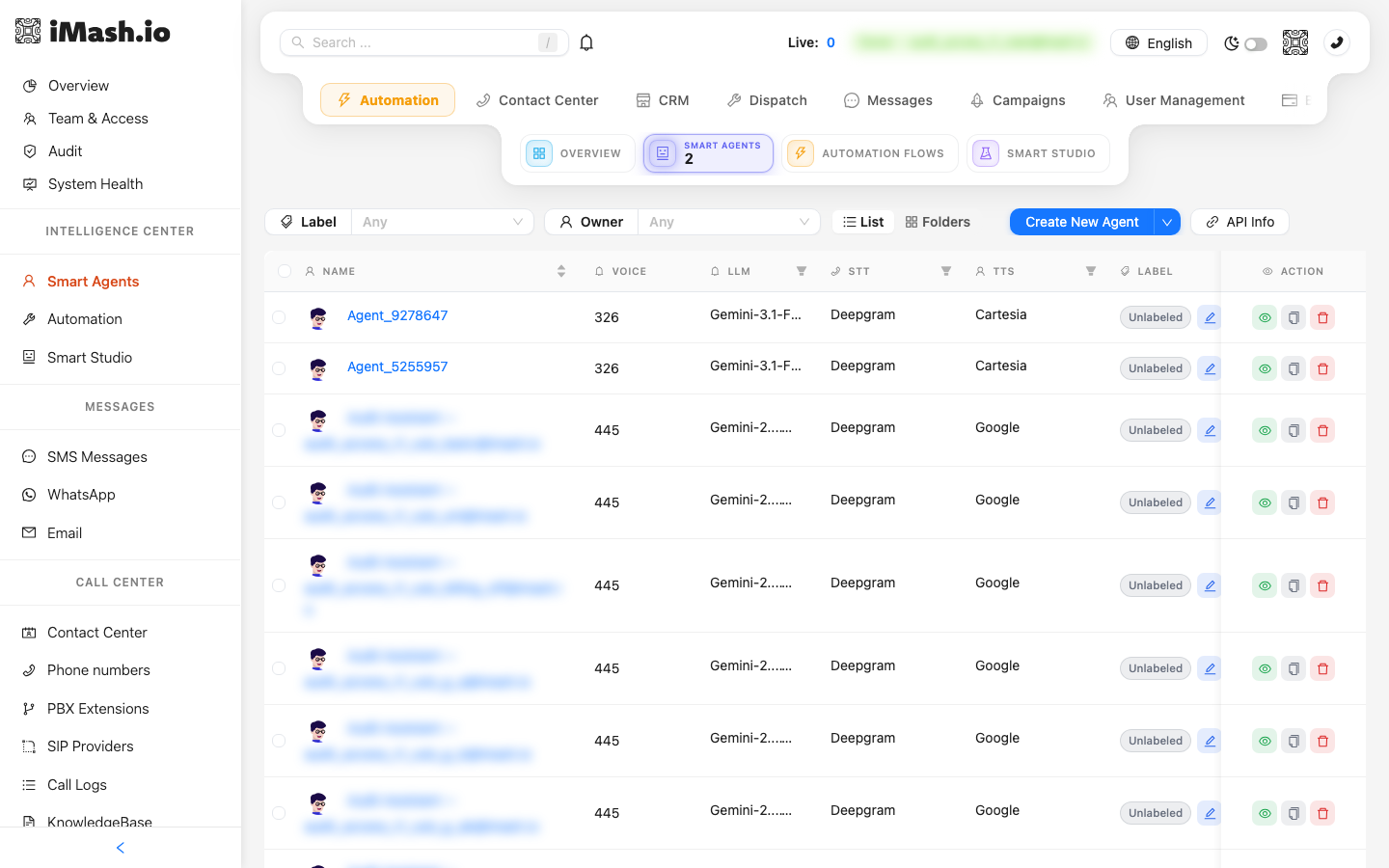The height and width of the screenshot is (868, 1389).
Task: Open sidebar Contact Center under Call Center
Action: point(85,633)
